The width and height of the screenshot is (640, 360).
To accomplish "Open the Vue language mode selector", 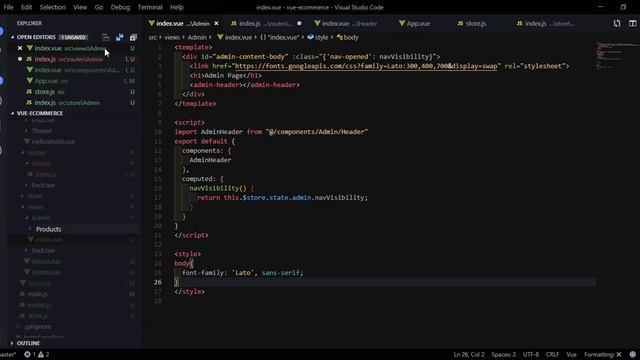I will pyautogui.click(x=571, y=354).
